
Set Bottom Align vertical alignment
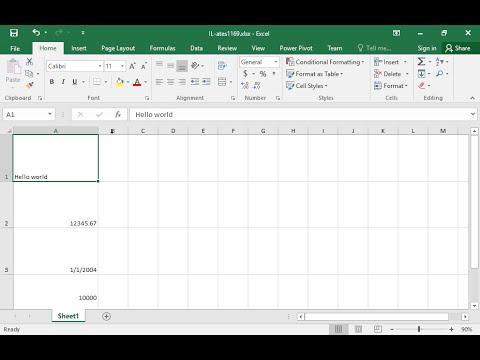(182, 65)
